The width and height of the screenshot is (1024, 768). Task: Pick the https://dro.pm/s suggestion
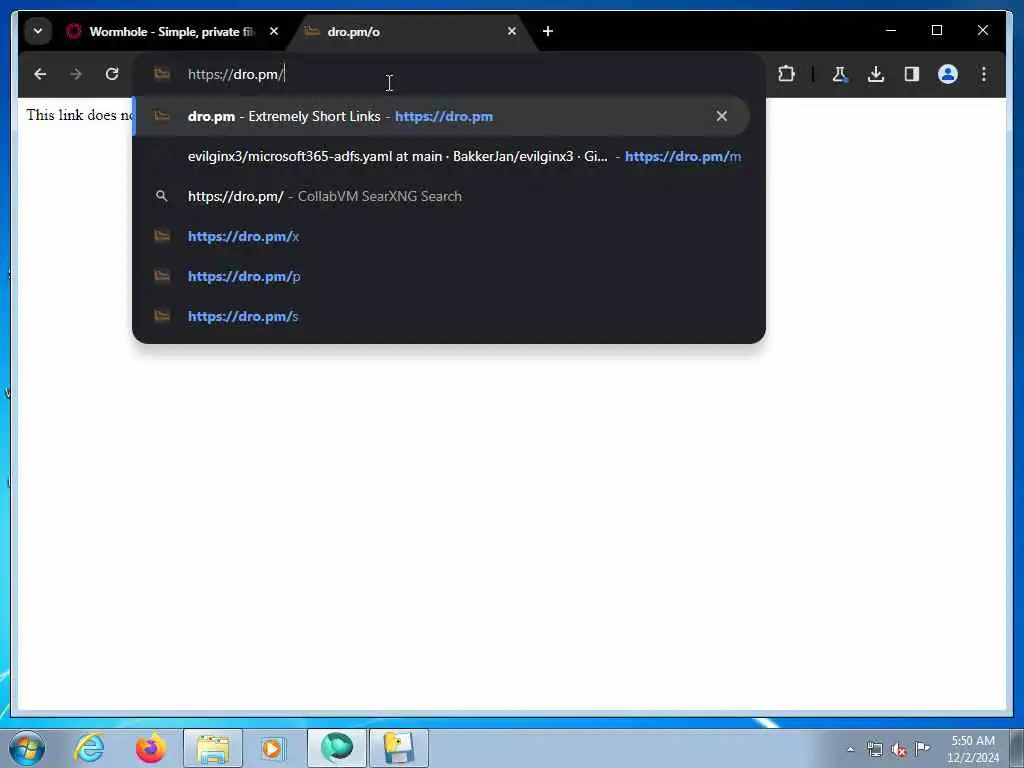point(449,316)
